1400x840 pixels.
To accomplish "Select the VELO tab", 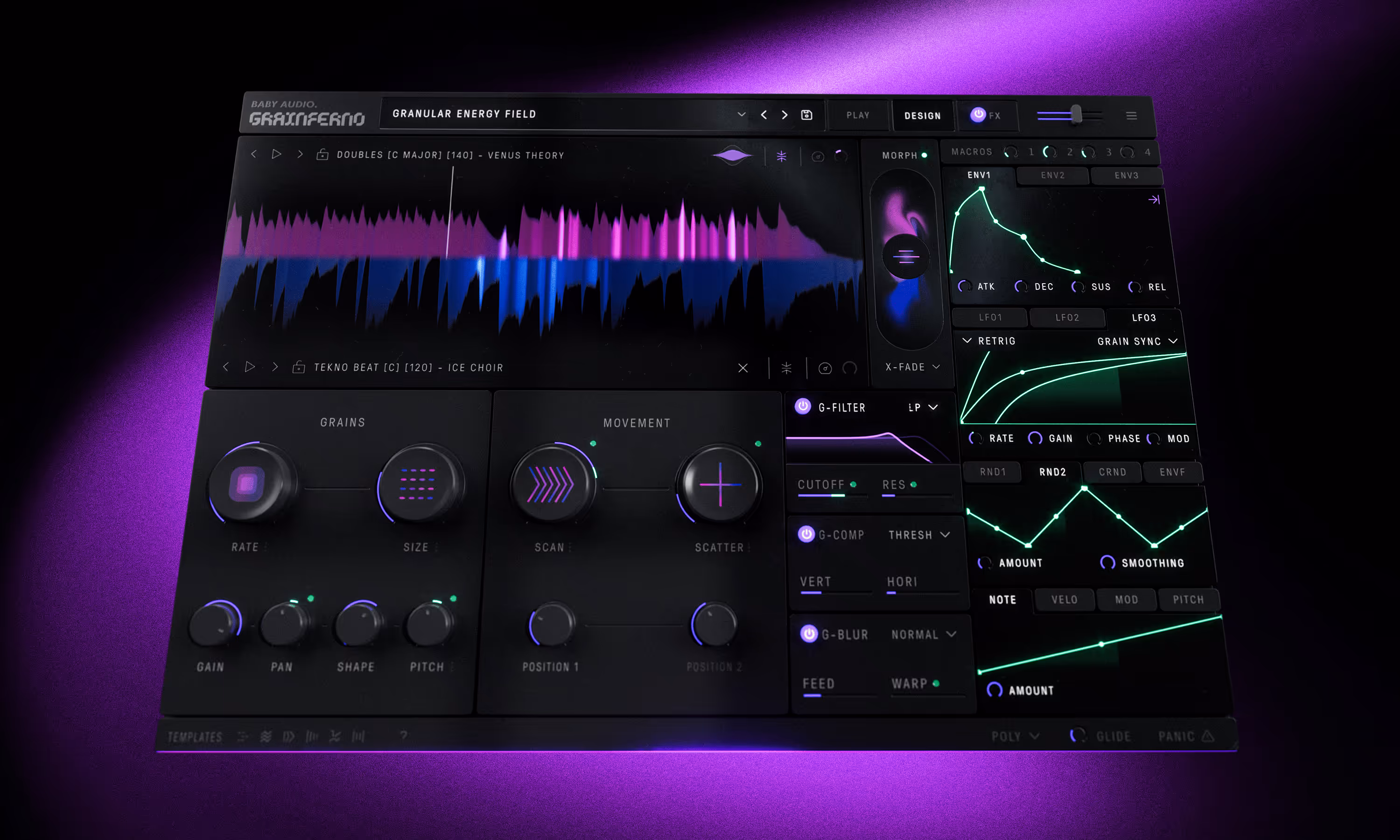I will 1064,600.
